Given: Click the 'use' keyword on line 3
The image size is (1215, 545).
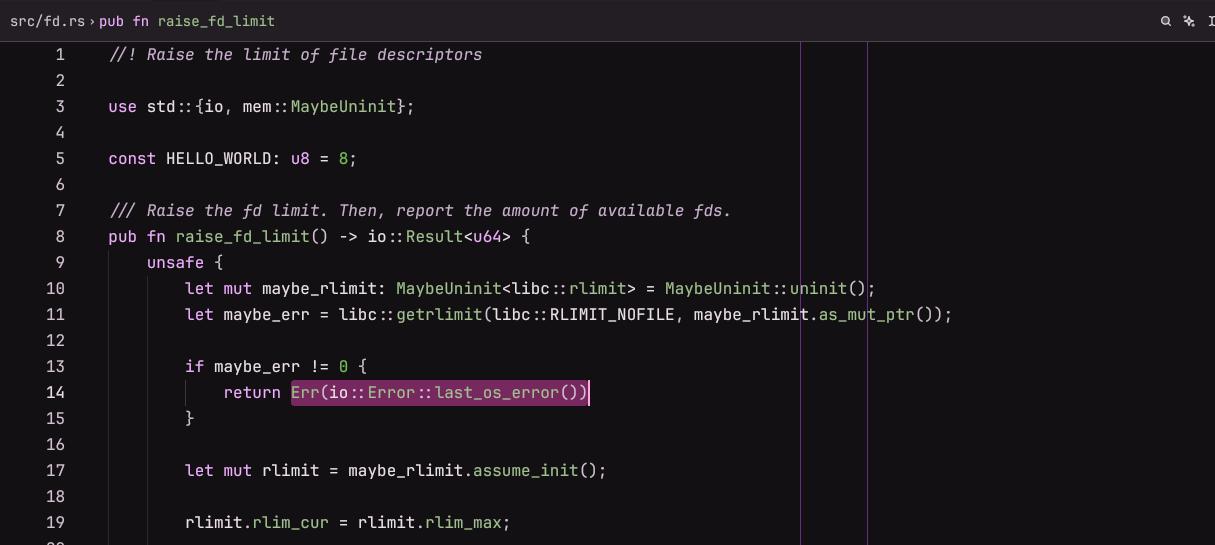Looking at the screenshot, I should click(x=122, y=107).
